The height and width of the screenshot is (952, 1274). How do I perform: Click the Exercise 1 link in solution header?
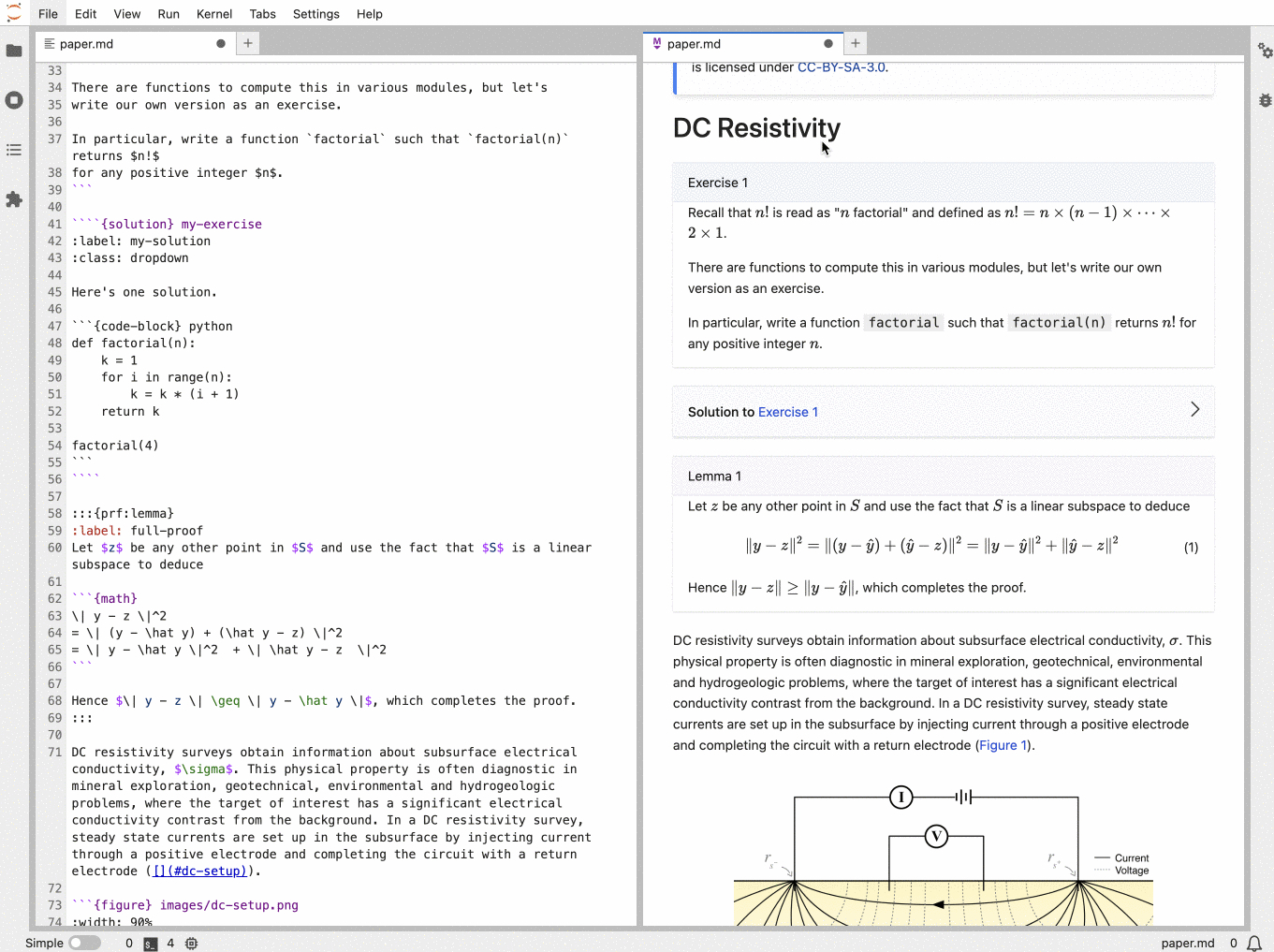(x=787, y=412)
